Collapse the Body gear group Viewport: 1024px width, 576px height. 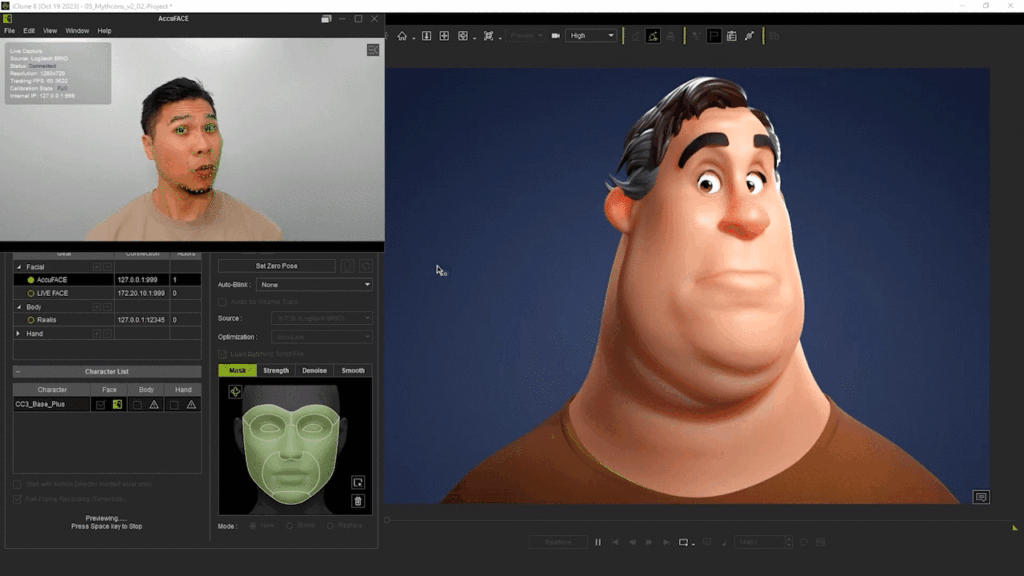(18, 307)
